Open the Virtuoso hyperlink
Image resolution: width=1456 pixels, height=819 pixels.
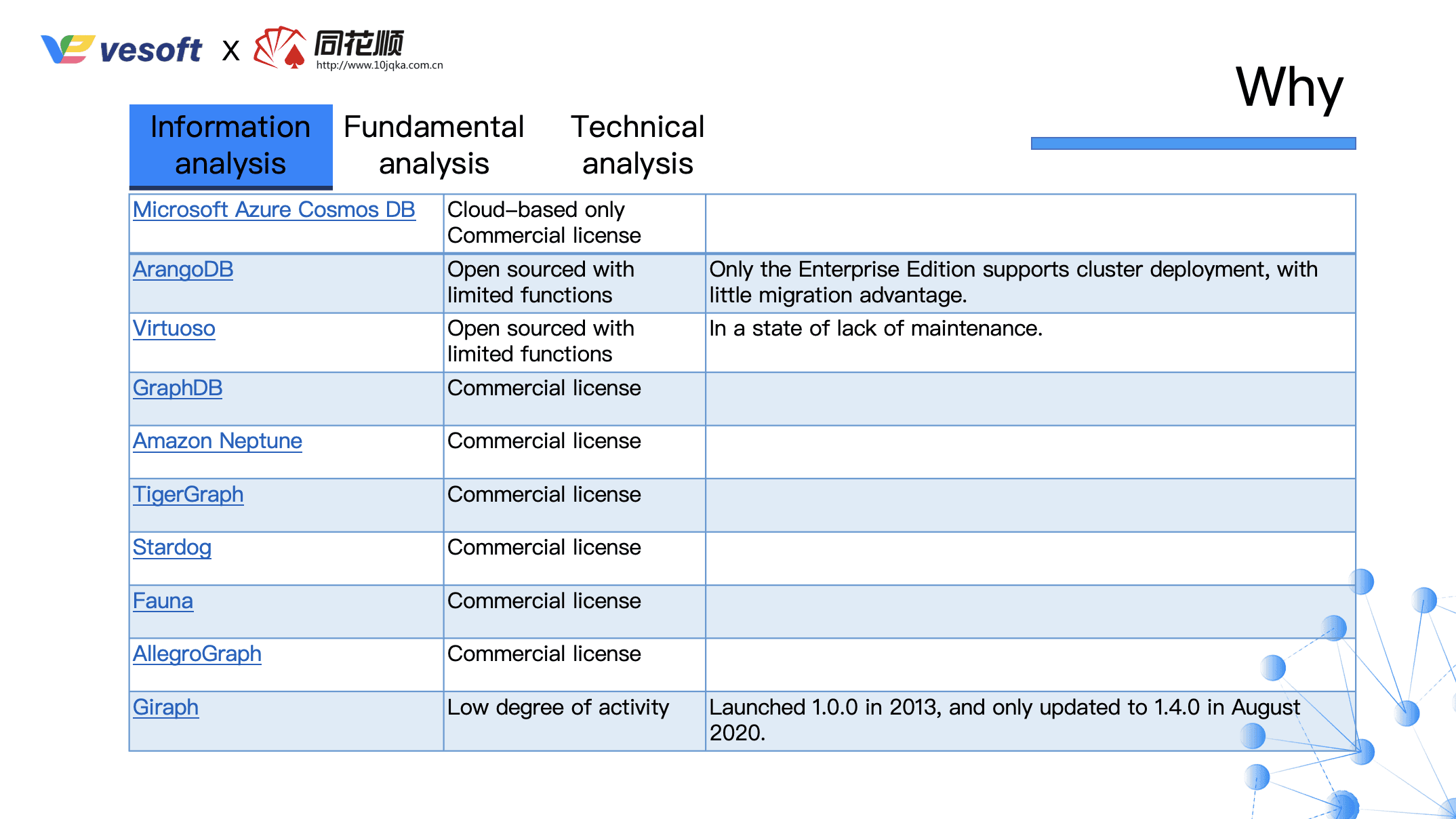[x=174, y=329]
